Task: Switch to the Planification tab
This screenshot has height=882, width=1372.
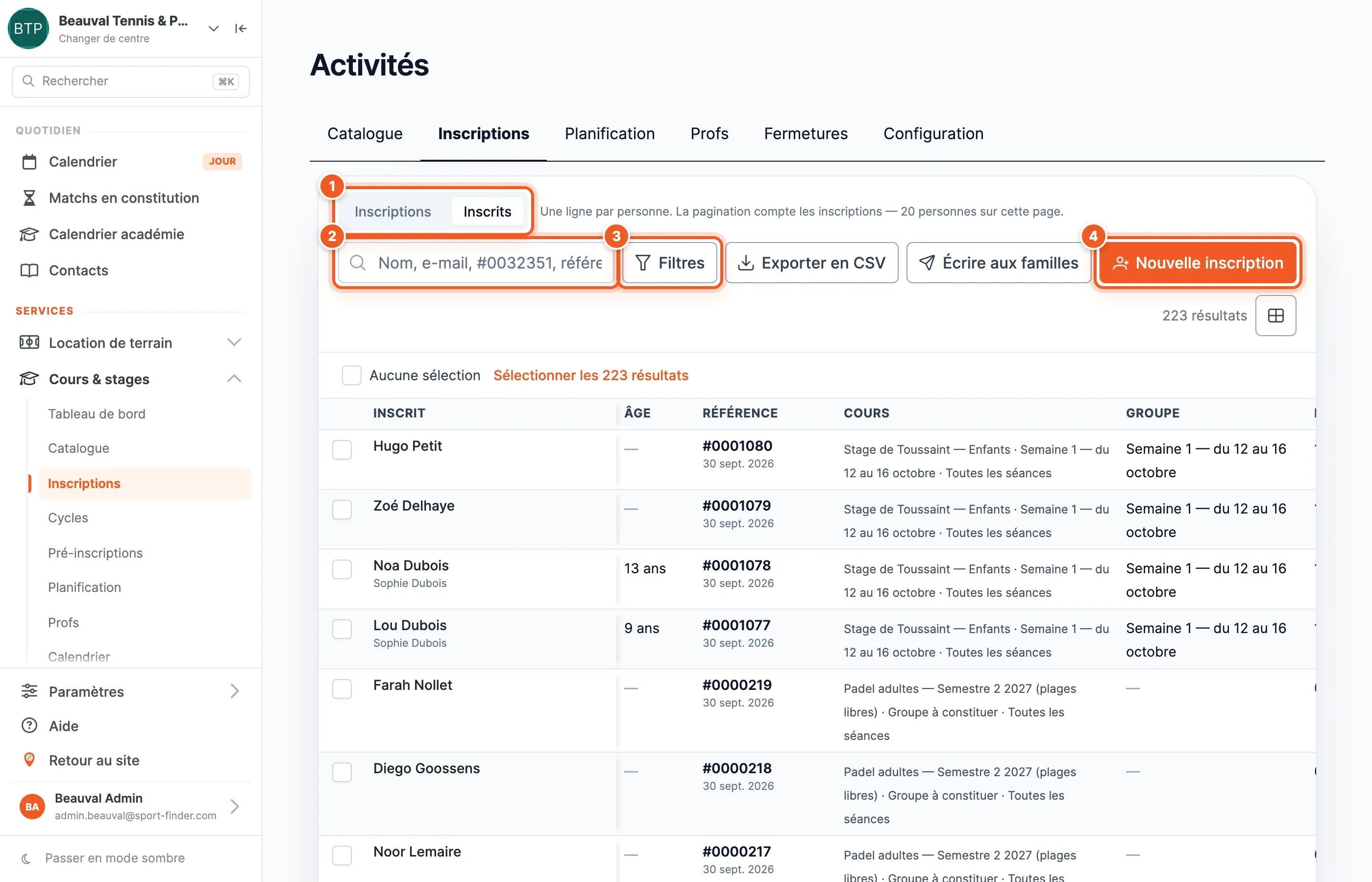Action: [609, 133]
